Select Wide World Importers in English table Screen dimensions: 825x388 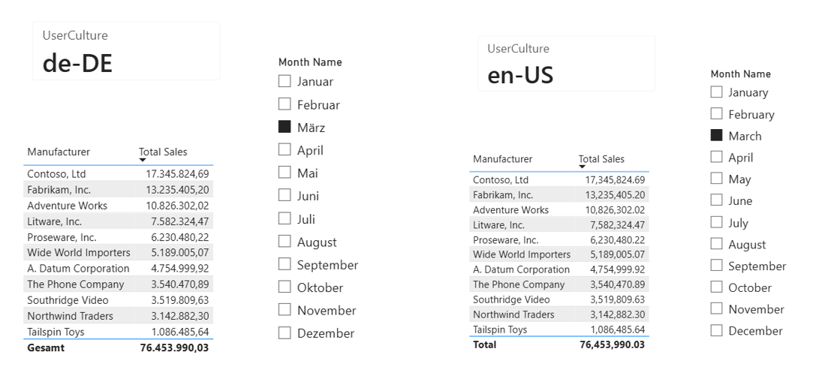(559, 254)
